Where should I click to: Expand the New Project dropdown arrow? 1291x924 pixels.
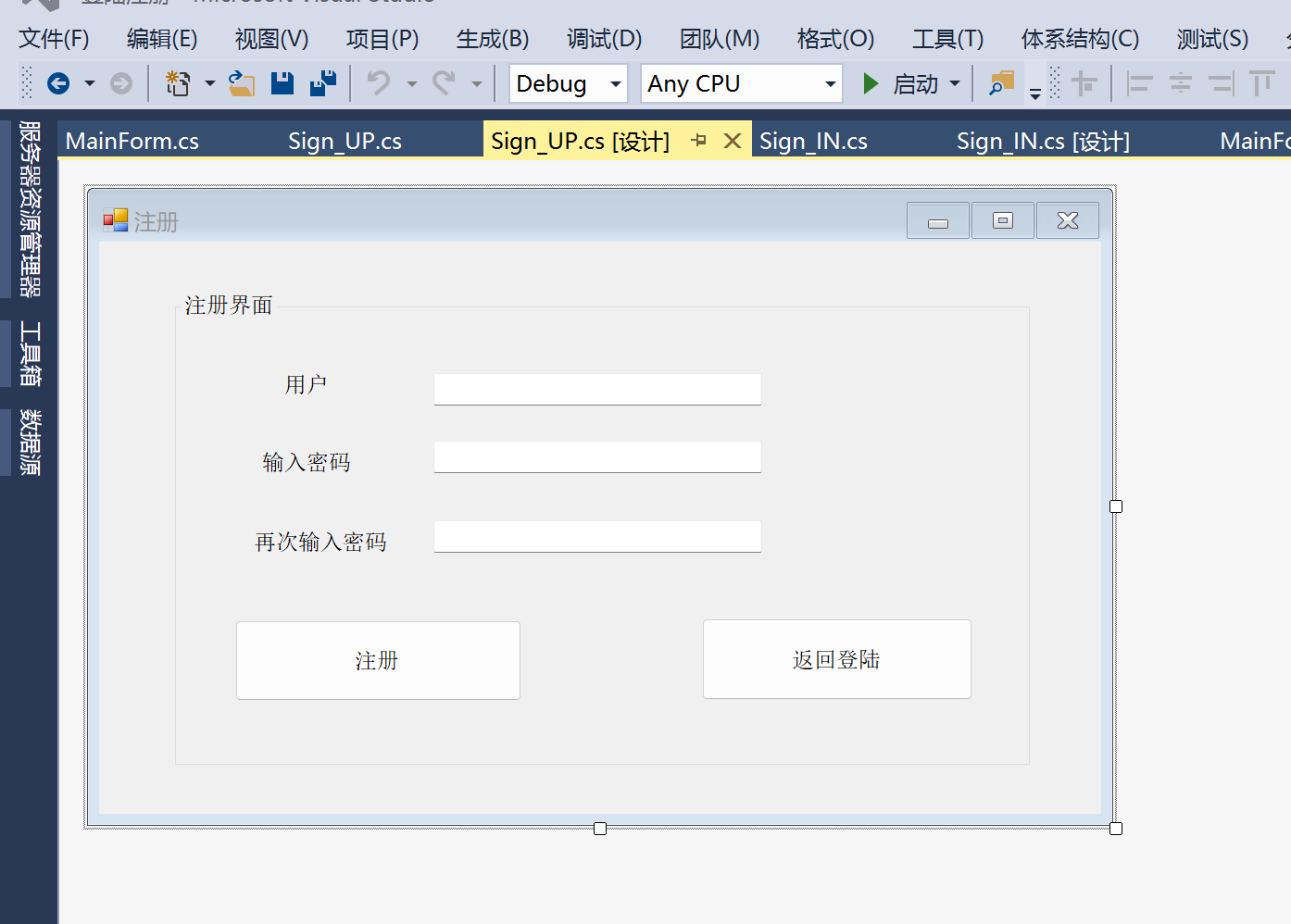(x=210, y=84)
